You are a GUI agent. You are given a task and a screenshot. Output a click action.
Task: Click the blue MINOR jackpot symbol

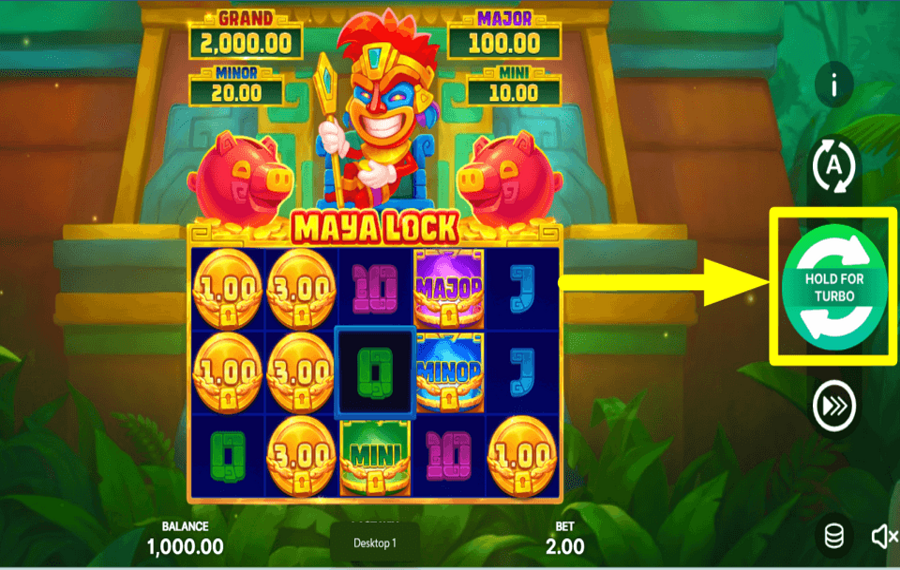coord(448,373)
